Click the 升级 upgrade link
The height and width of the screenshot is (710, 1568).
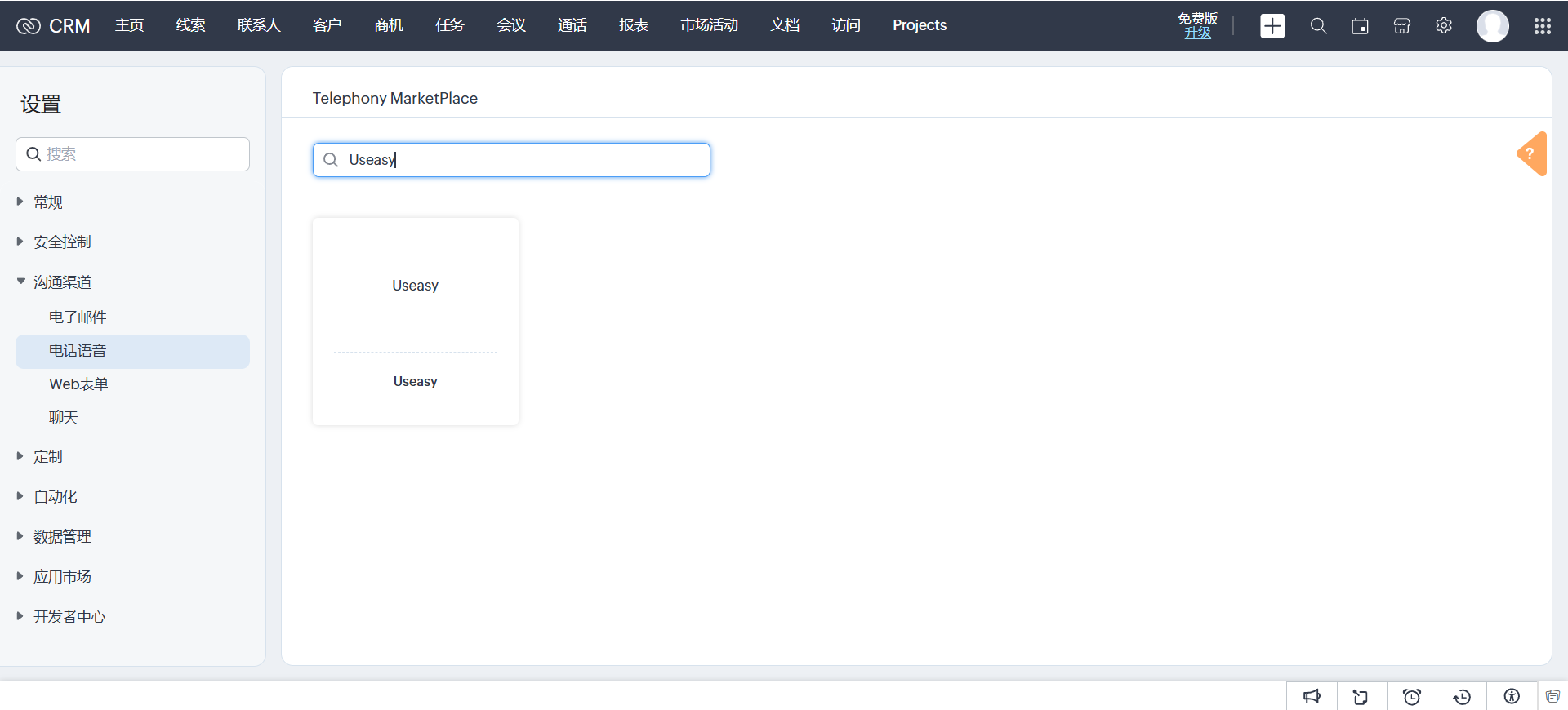point(1197,33)
